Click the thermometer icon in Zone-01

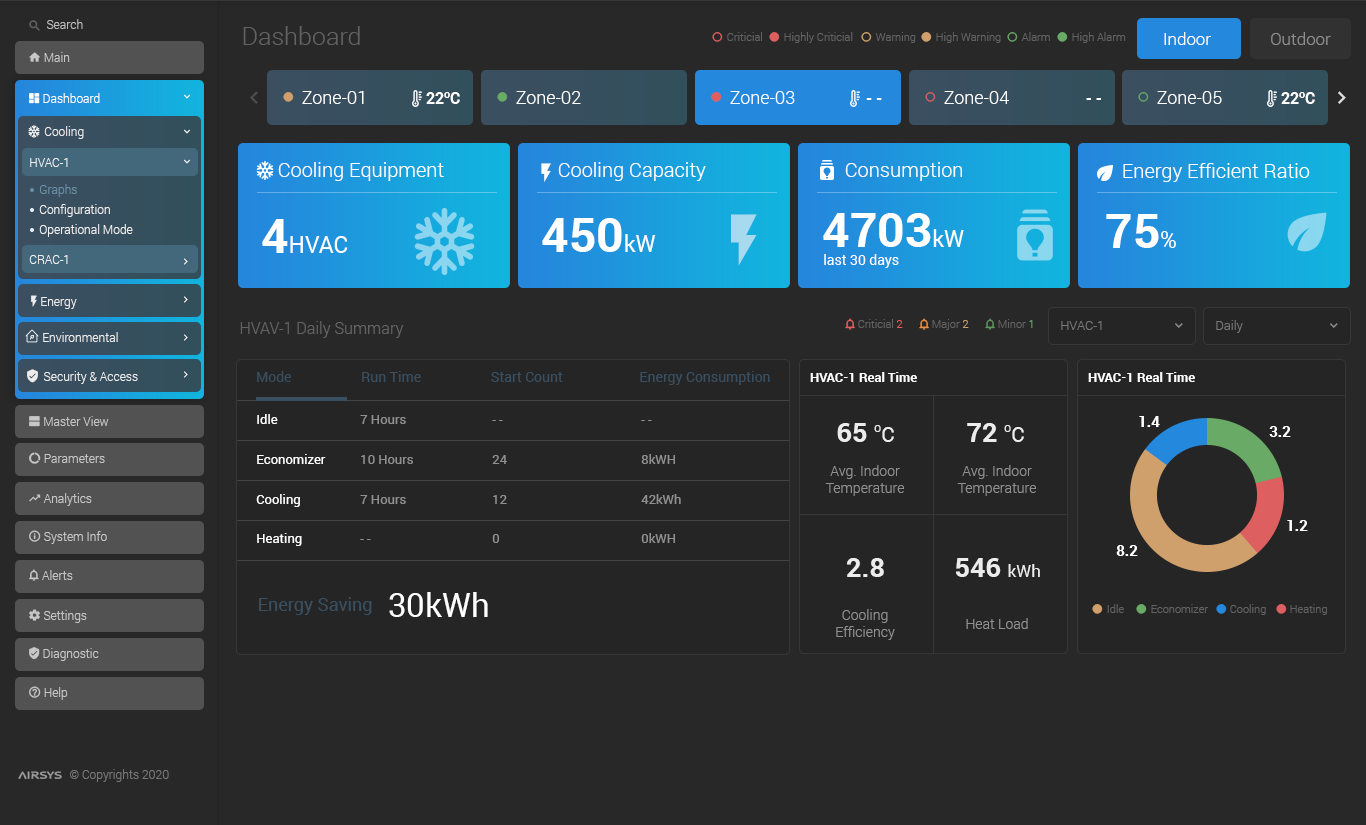417,98
